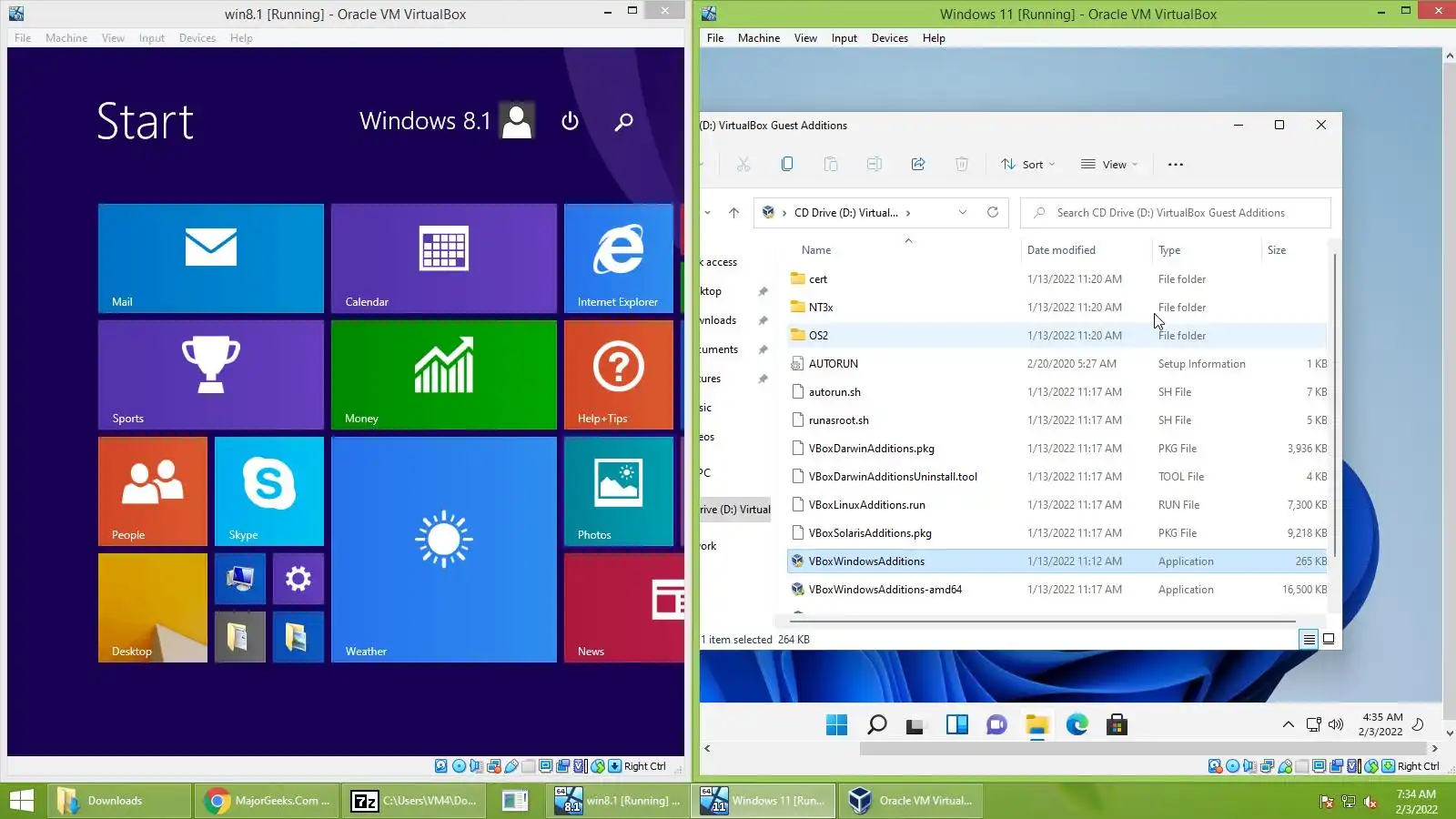Open the File menu in Windows 11 window
Screen dimensions: 1456x819
pyautogui.click(x=715, y=38)
